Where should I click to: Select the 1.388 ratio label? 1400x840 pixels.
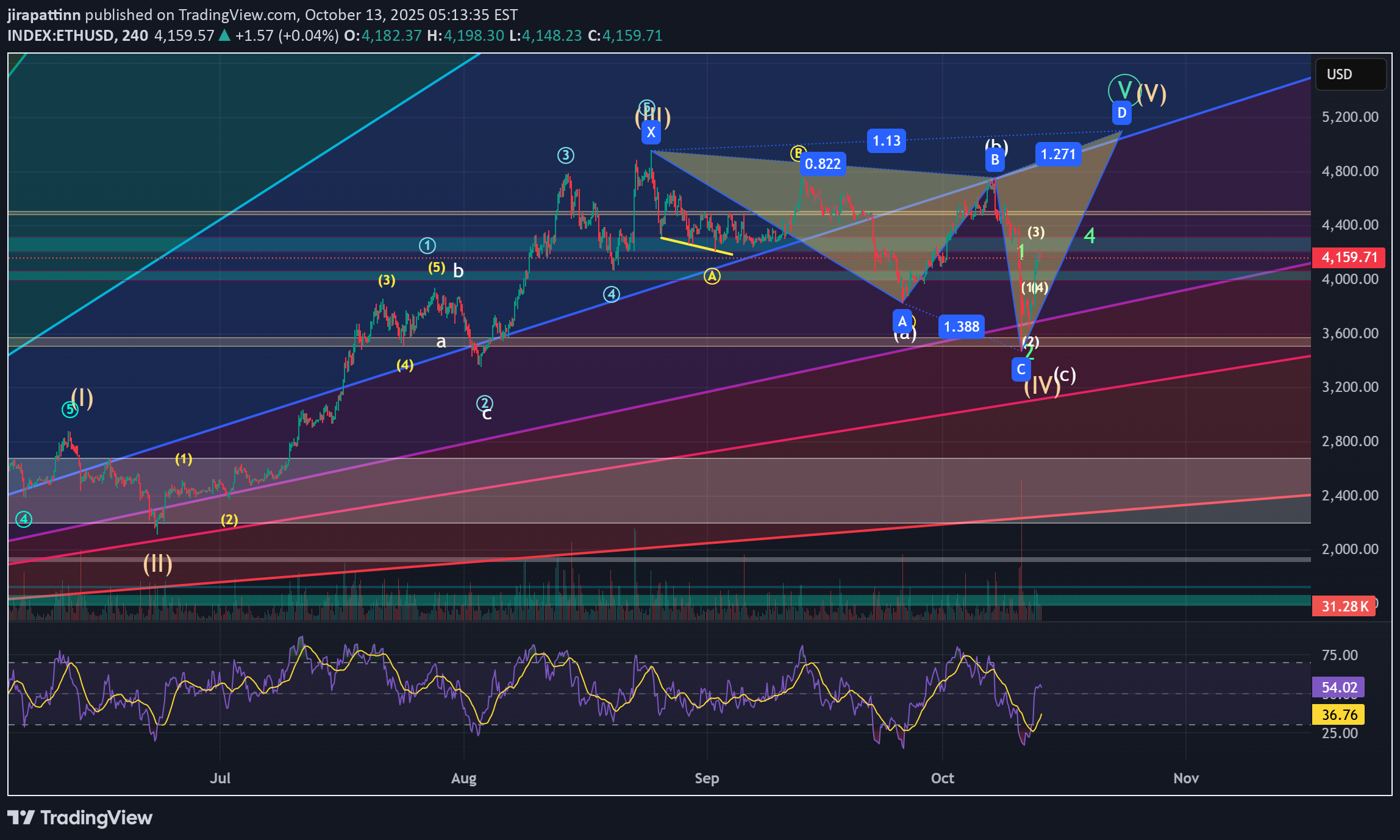tap(961, 327)
